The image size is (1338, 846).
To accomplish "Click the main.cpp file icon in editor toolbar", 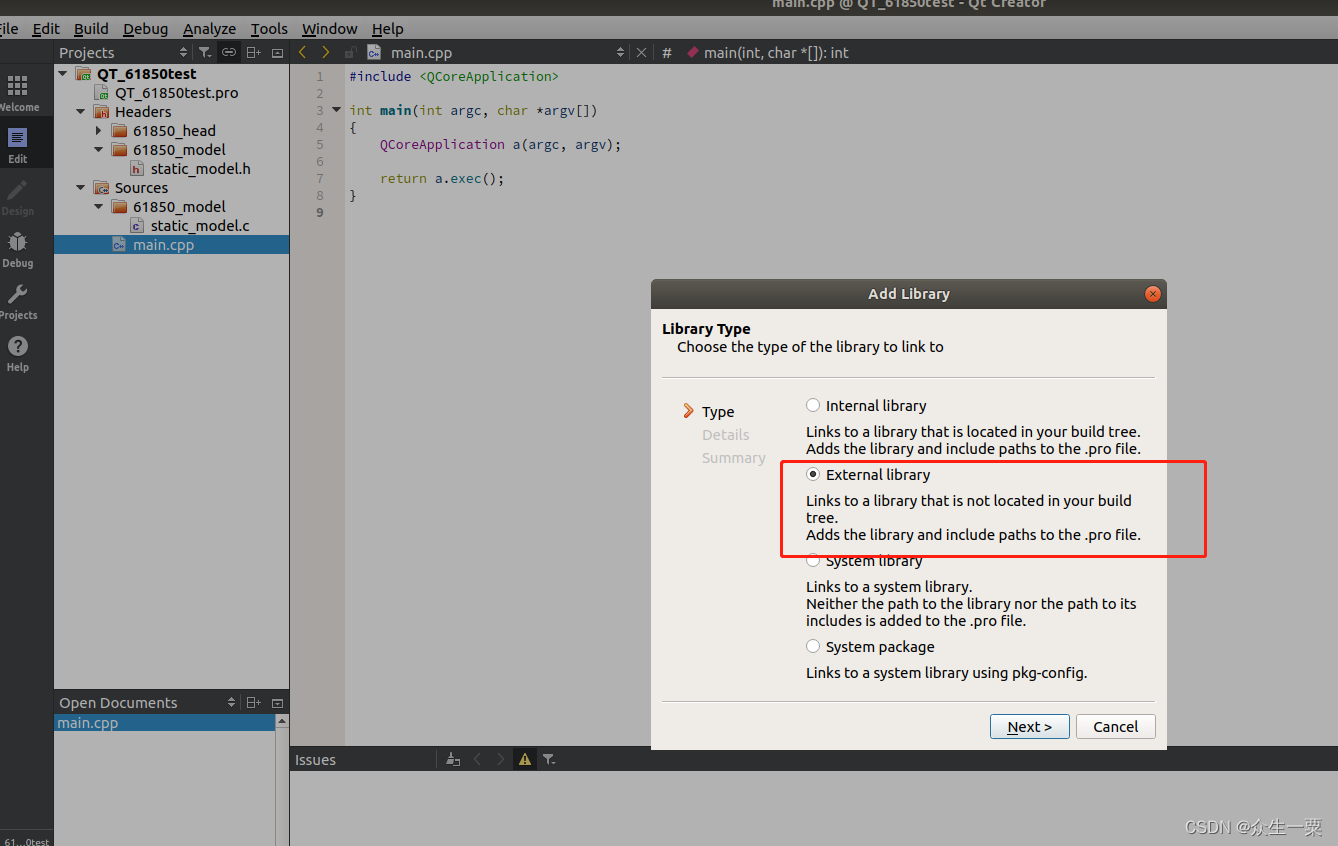I will (374, 52).
